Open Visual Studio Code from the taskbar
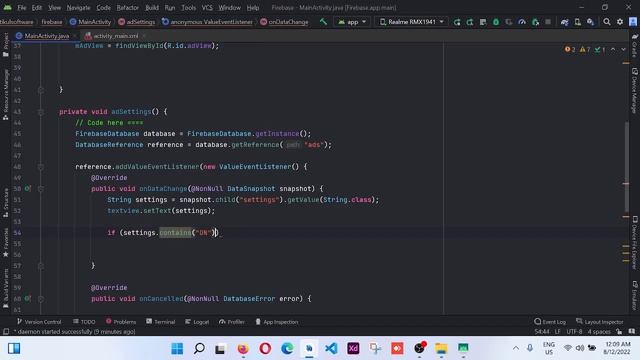 331,349
